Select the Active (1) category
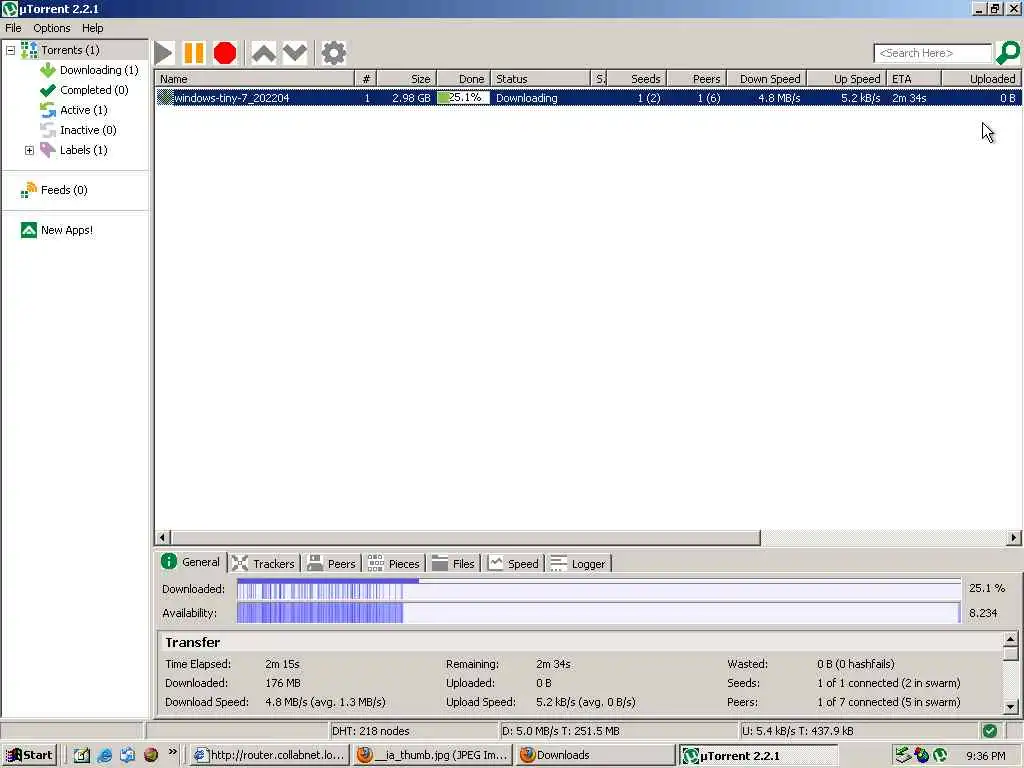The height and width of the screenshot is (768, 1024). [x=84, y=110]
